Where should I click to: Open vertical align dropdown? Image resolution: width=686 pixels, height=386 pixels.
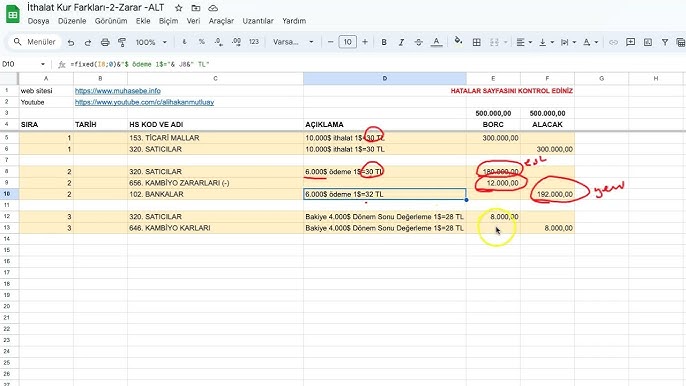(546, 42)
